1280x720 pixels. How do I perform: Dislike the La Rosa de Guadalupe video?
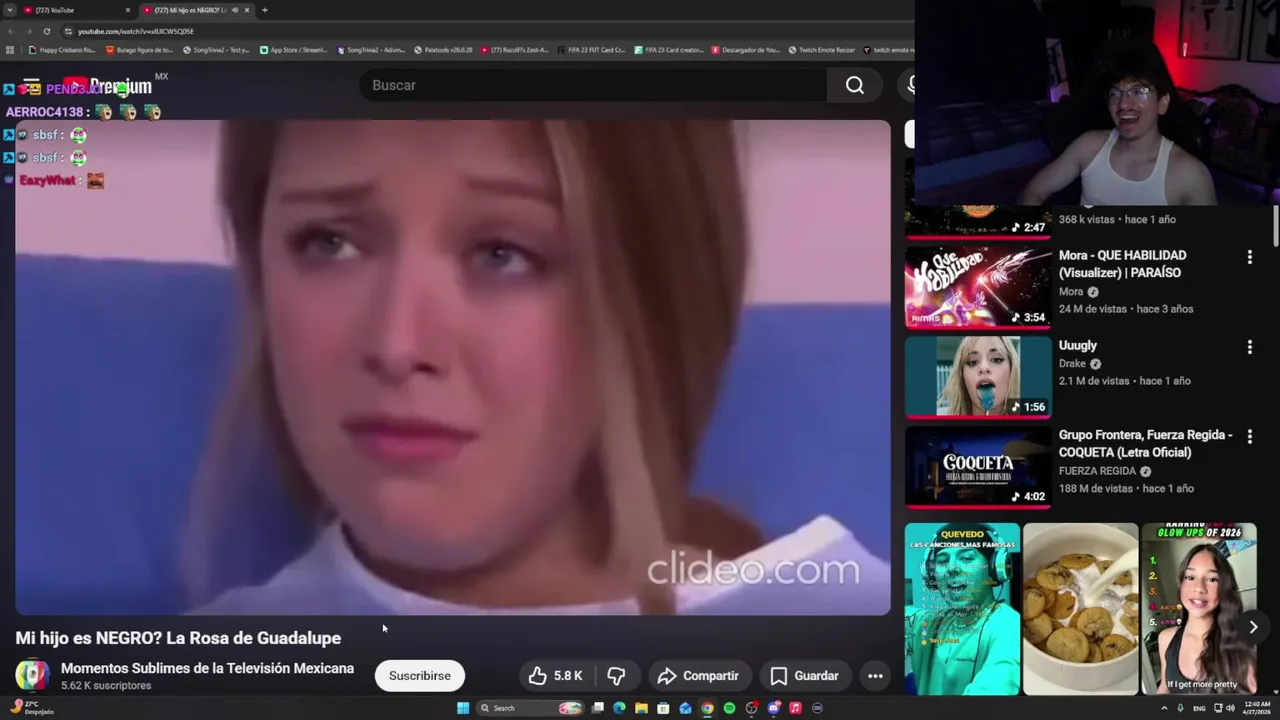point(616,676)
